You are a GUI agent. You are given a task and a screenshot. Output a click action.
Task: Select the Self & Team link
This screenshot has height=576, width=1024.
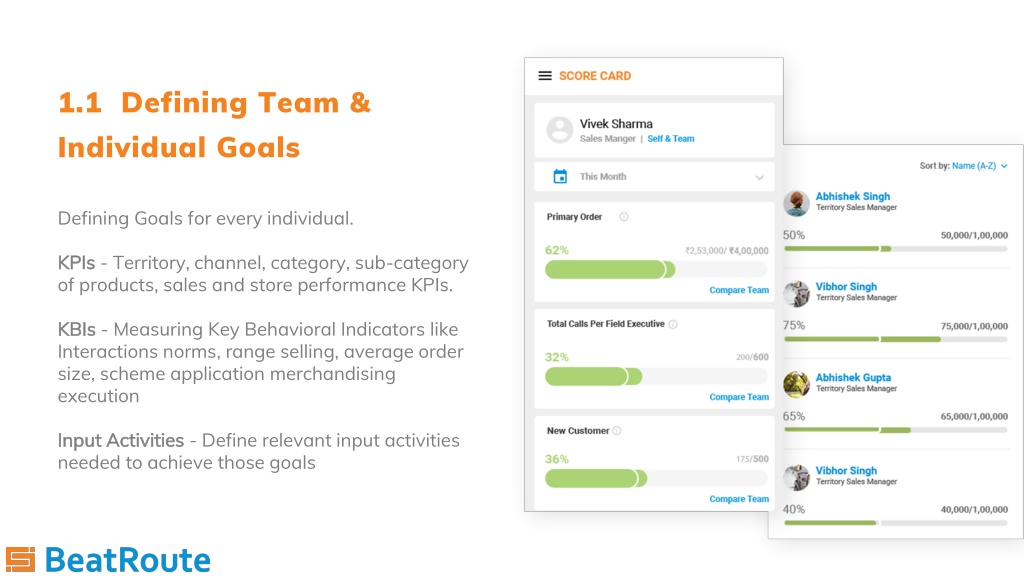(671, 138)
